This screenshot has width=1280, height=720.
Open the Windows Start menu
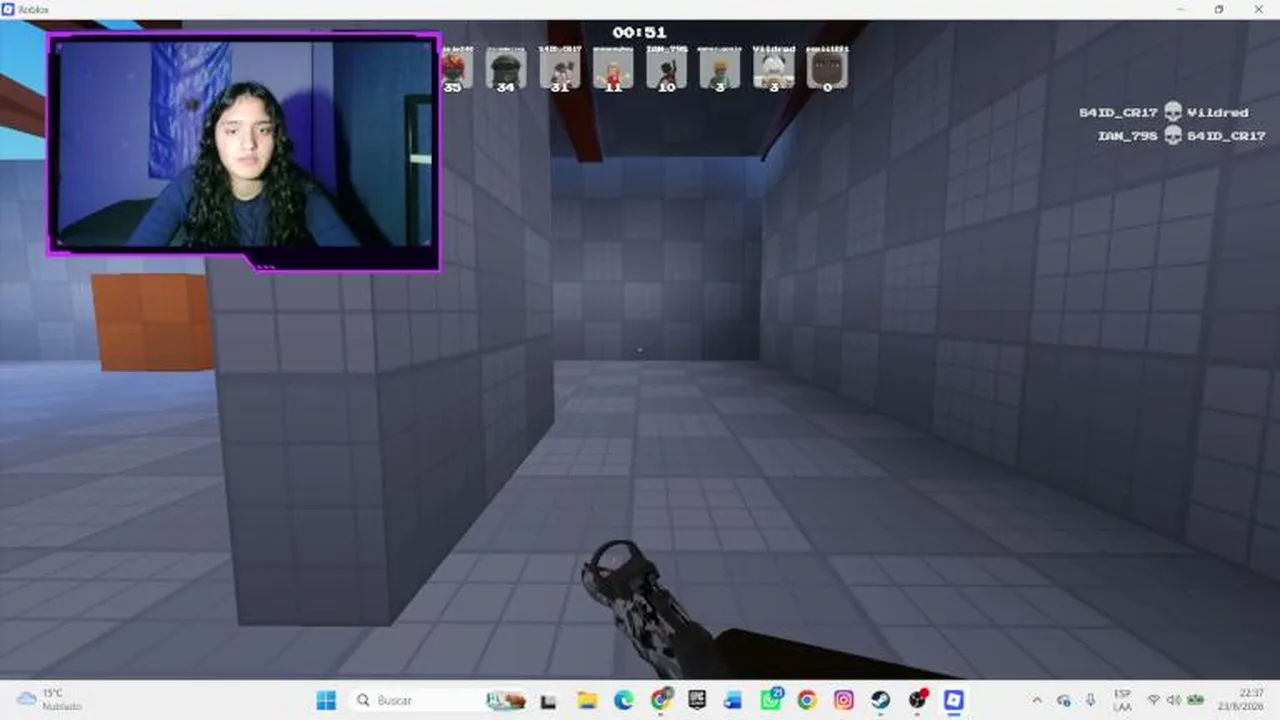coord(326,700)
